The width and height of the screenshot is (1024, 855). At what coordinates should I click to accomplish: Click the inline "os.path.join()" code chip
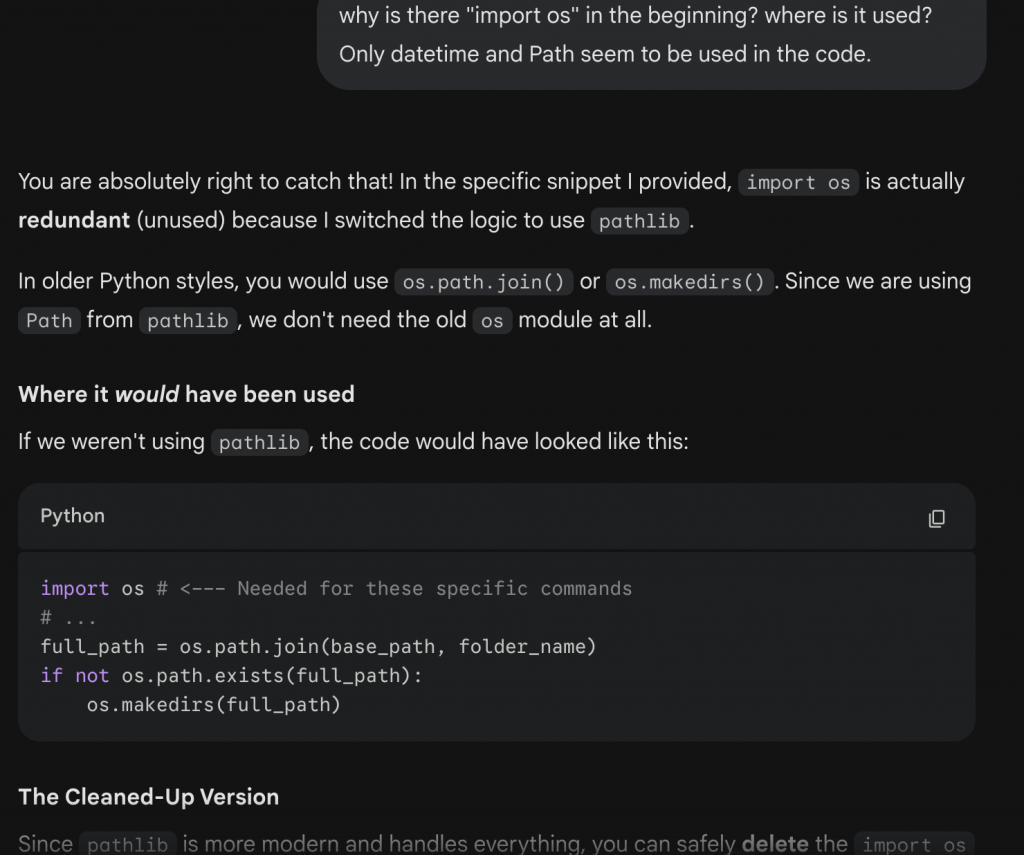click(484, 282)
